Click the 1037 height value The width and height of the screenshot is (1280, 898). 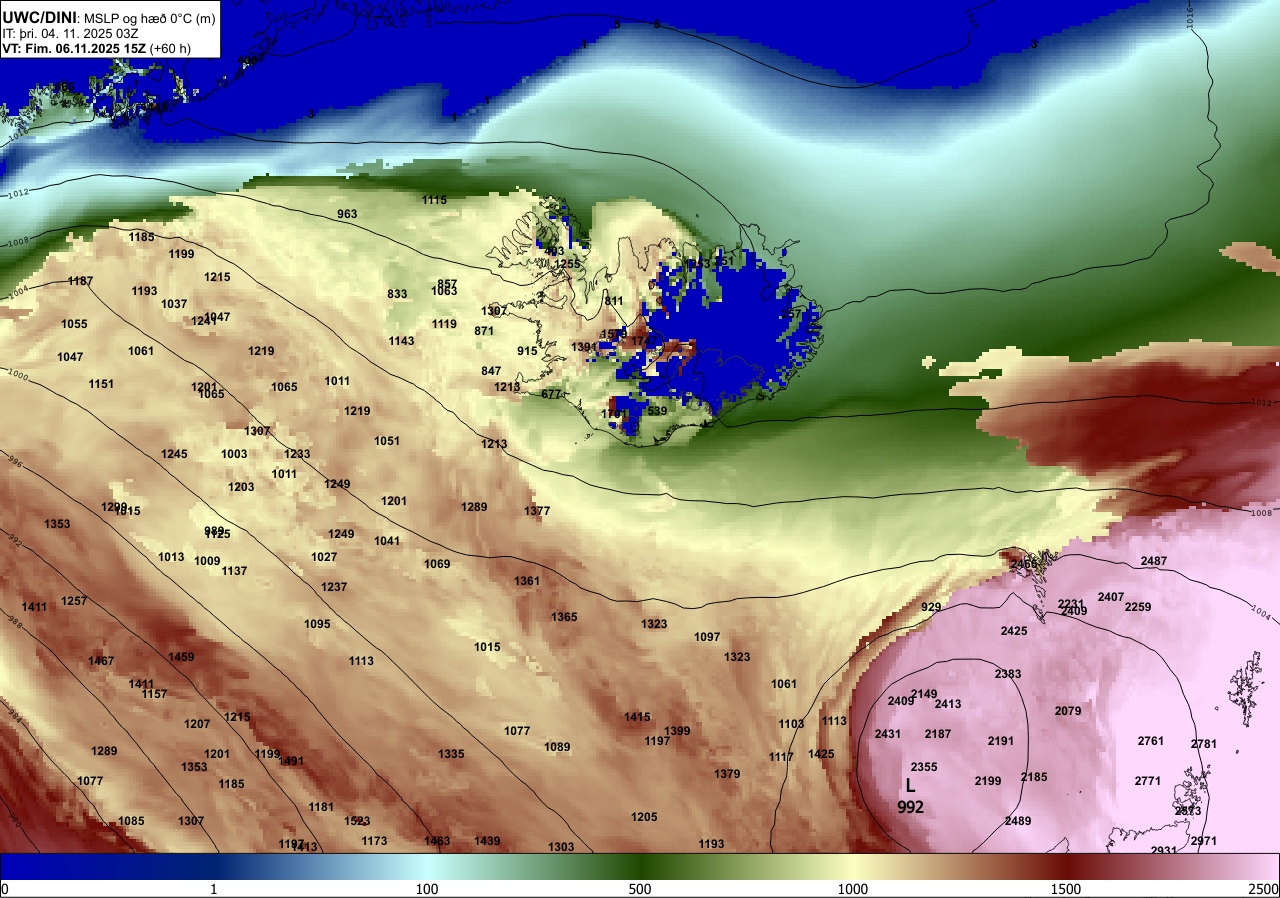point(174,304)
